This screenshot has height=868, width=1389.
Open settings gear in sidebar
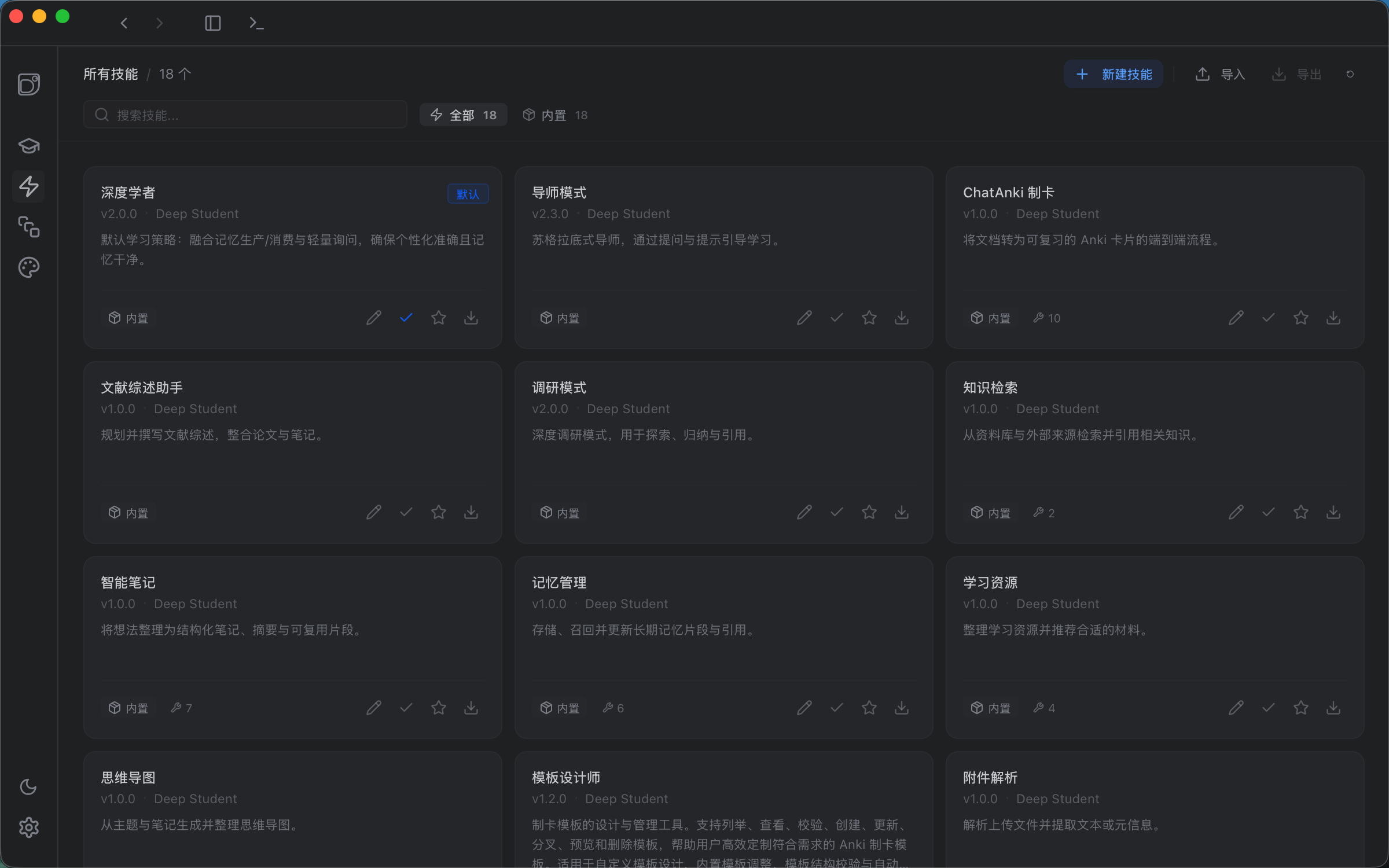29,827
